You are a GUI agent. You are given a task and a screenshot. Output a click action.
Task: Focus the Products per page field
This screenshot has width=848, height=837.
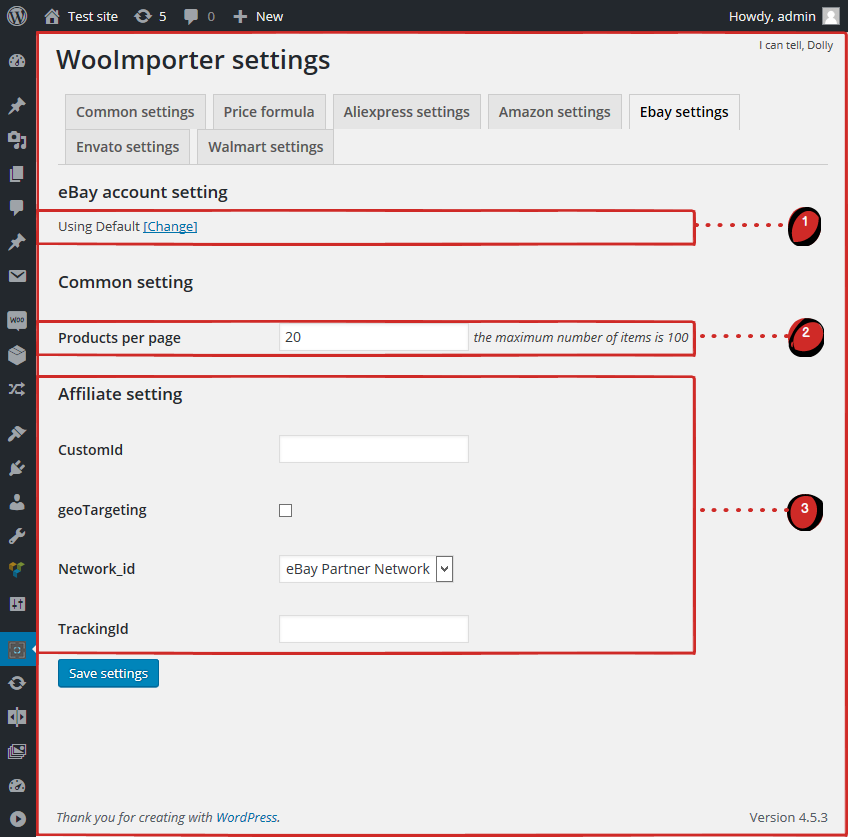374,337
